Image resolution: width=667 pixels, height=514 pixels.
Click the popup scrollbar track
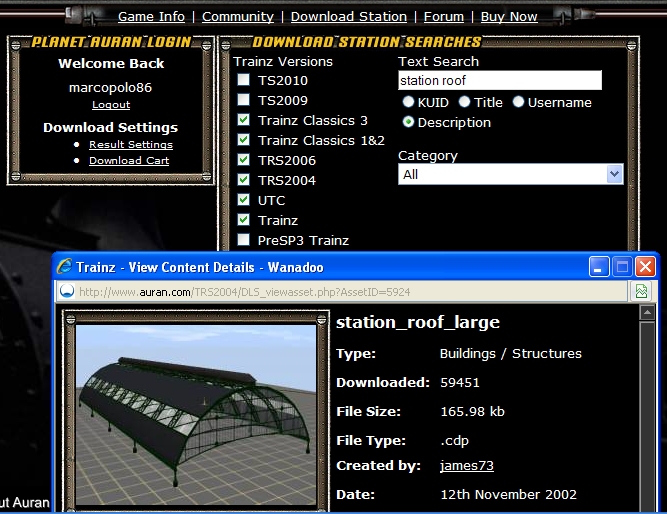[647, 417]
